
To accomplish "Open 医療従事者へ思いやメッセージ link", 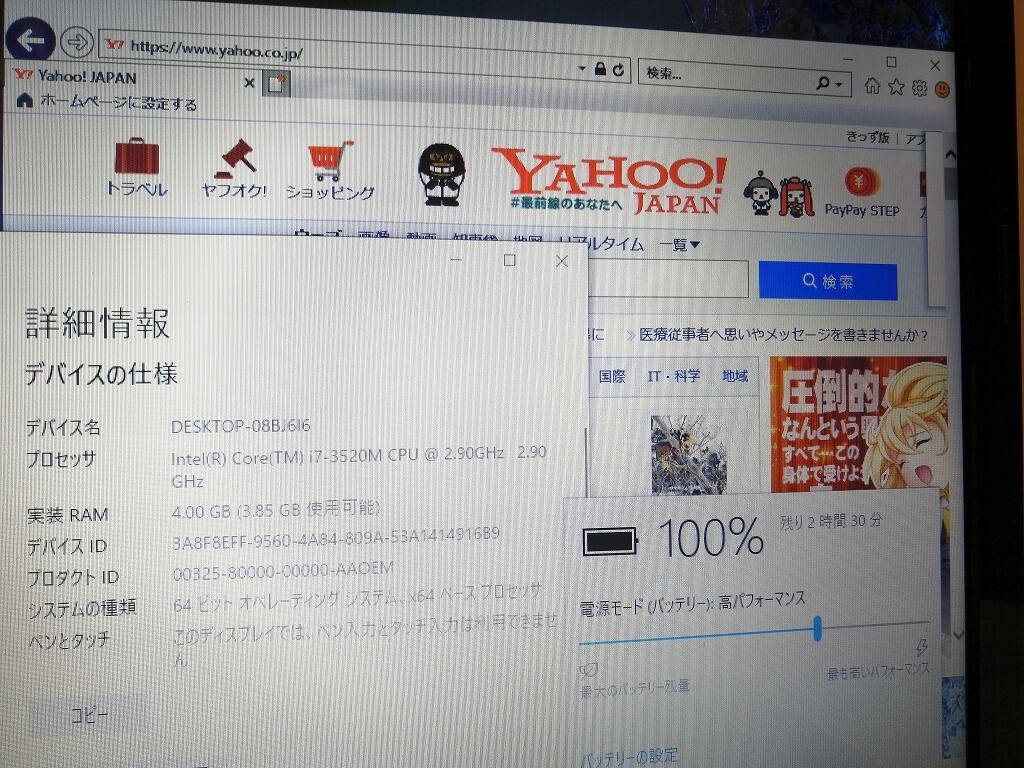I will coord(783,335).
